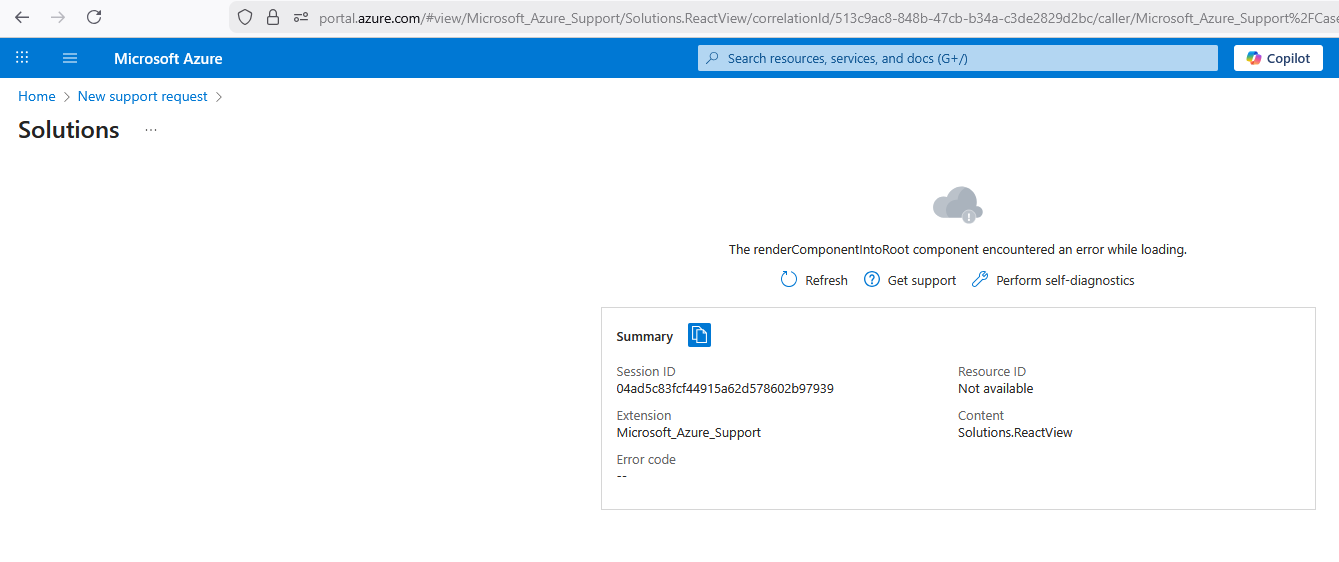The height and width of the screenshot is (562, 1339).
Task: Click the Search resources, services, and docs box
Action: (958, 58)
